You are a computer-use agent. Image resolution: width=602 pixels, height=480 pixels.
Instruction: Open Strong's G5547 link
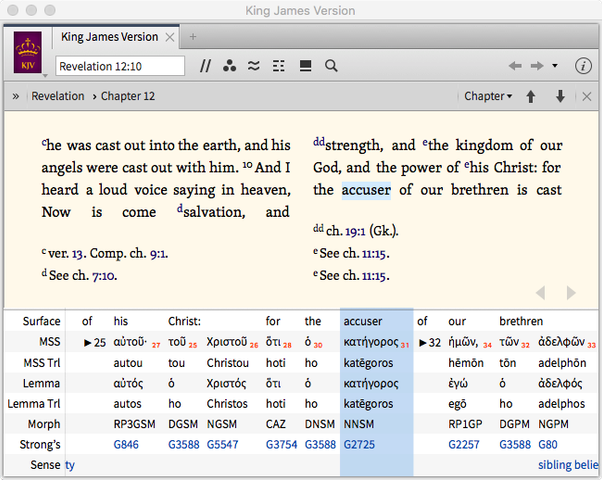pyautogui.click(x=222, y=445)
